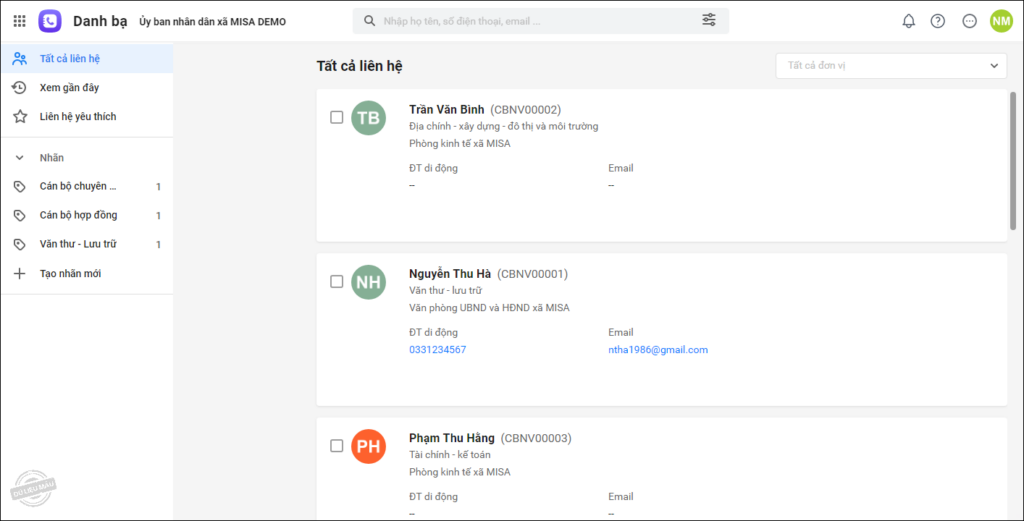Click the plus icon for Tạo nhãn mới
1024x521 pixels.
point(19,274)
